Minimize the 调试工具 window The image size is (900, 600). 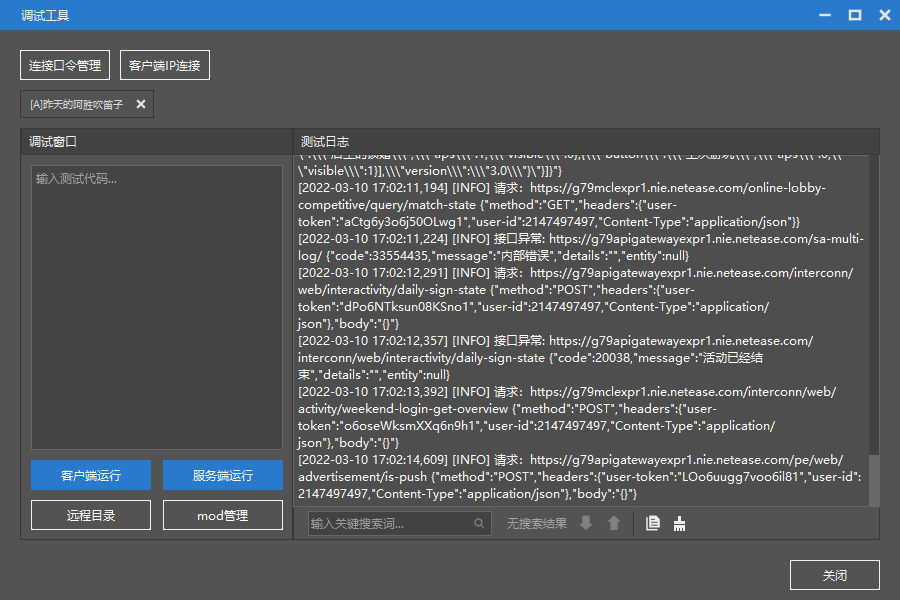click(825, 15)
